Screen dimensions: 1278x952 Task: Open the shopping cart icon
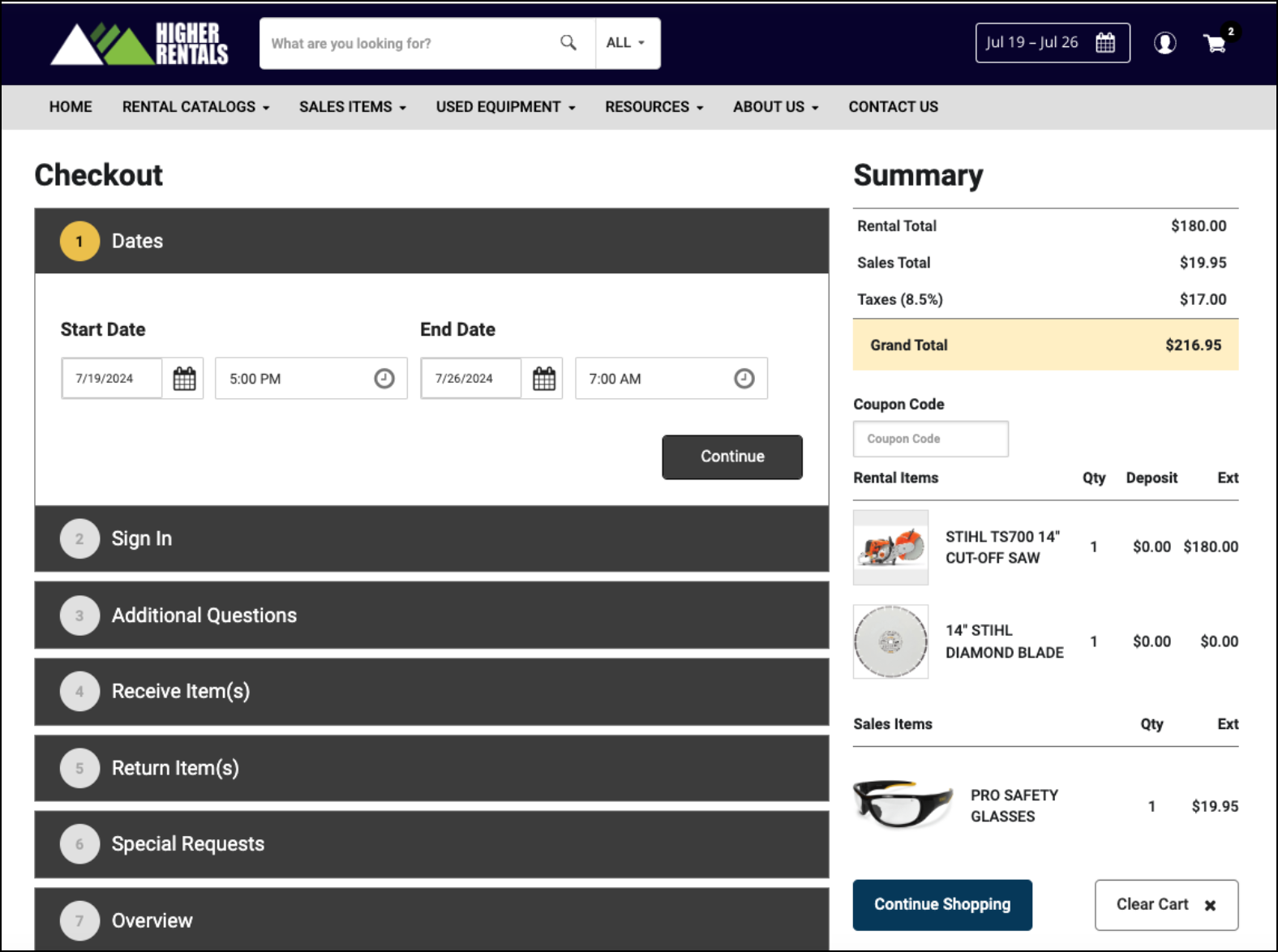(1215, 43)
